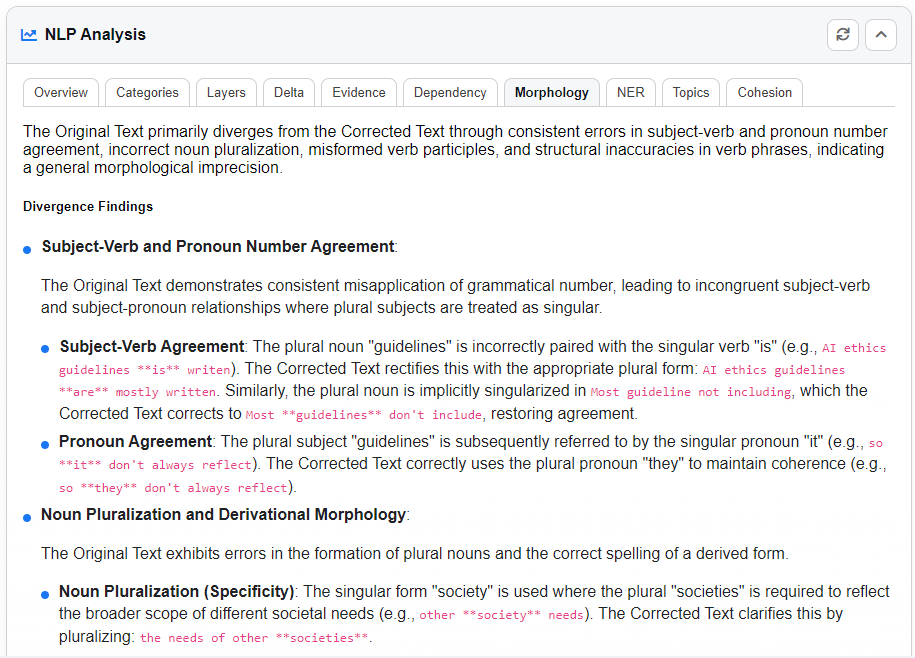This screenshot has width=915, height=658.
Task: Click the 'the needs of other **societies**' code snippet
Action: pos(254,638)
